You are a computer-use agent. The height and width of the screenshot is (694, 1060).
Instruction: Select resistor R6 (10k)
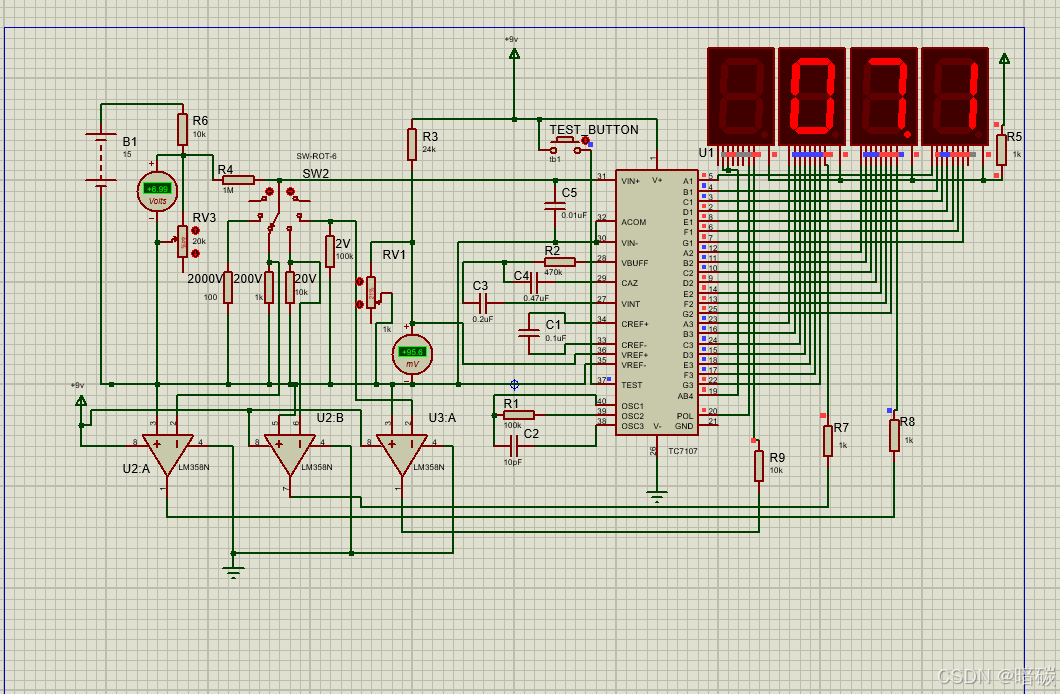coord(183,129)
